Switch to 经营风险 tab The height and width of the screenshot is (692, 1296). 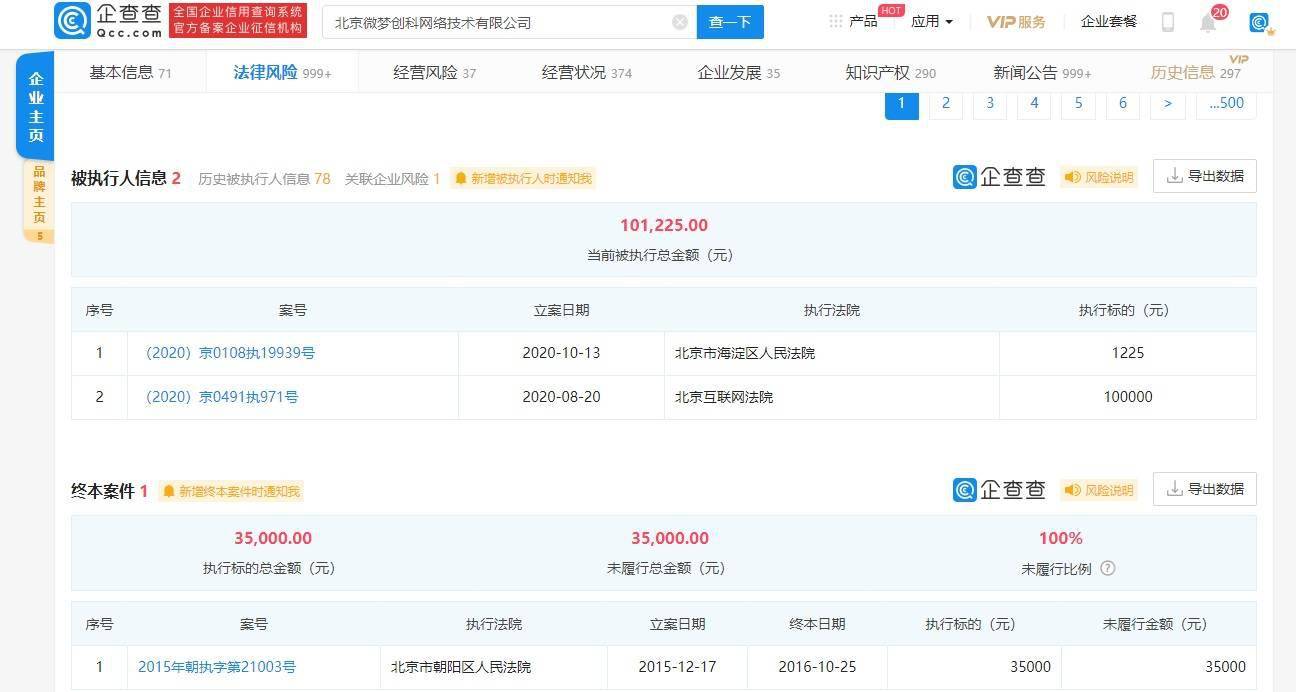(x=435, y=72)
